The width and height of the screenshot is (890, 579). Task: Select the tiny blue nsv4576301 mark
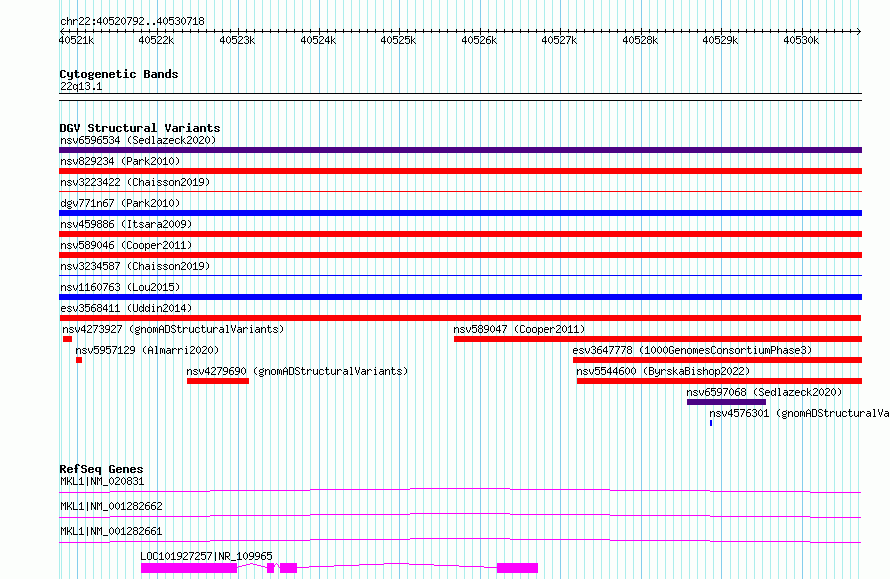tap(711, 423)
